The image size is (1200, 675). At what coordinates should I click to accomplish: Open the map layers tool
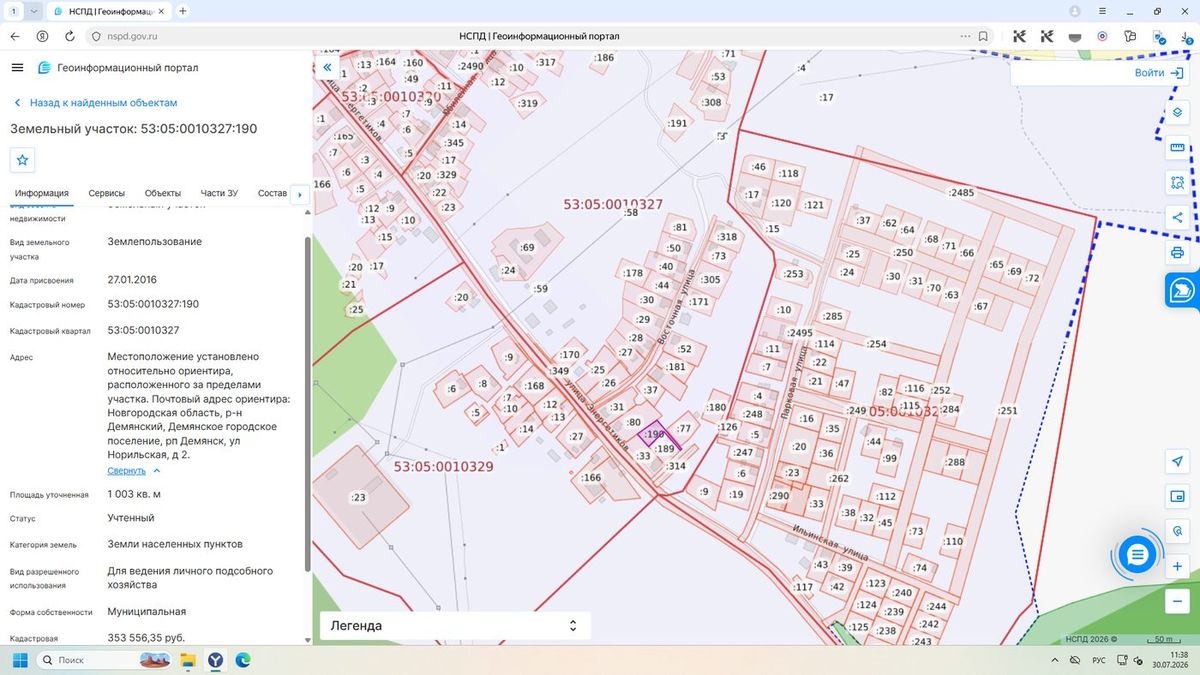click(1177, 112)
